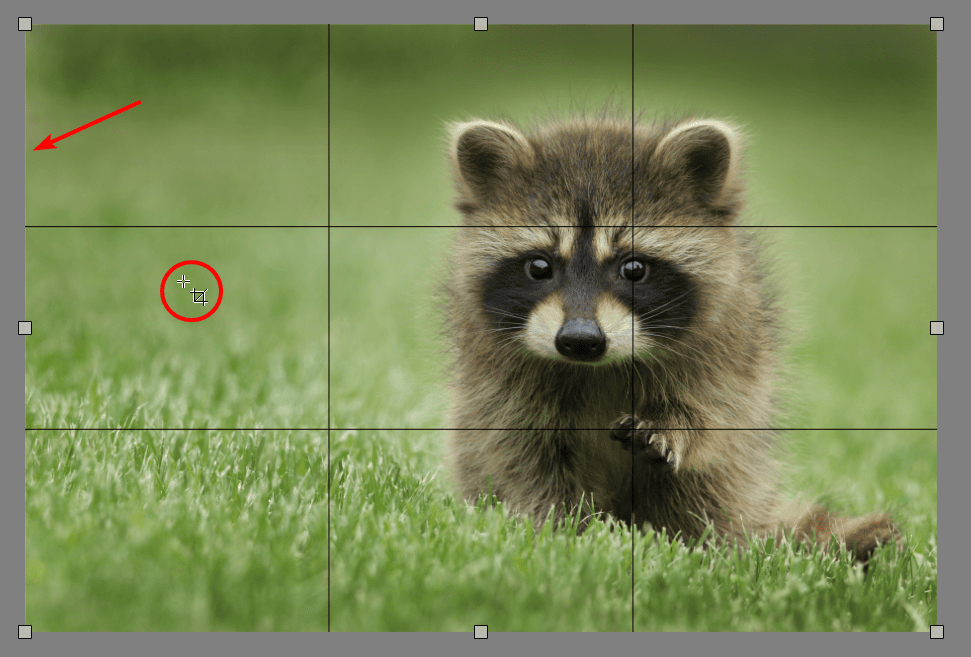
Task: Click the raccoon's eye left of the grid line
Action: point(539,268)
